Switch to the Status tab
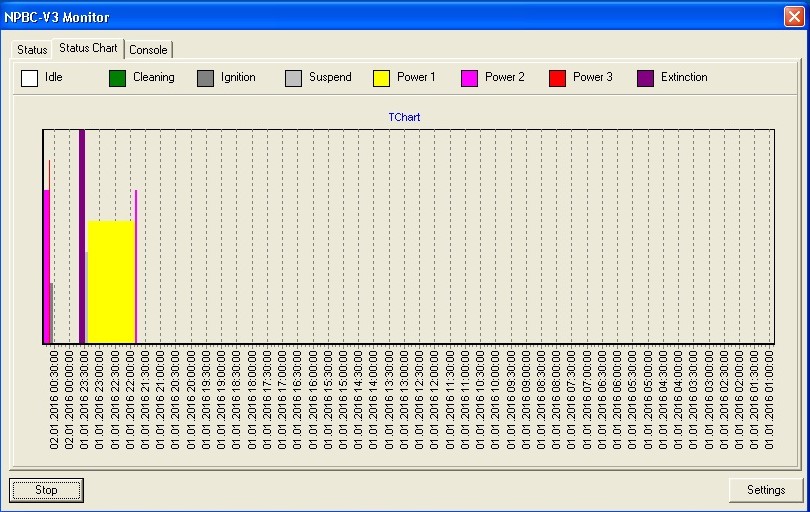The height and width of the screenshot is (512, 810). click(32, 50)
